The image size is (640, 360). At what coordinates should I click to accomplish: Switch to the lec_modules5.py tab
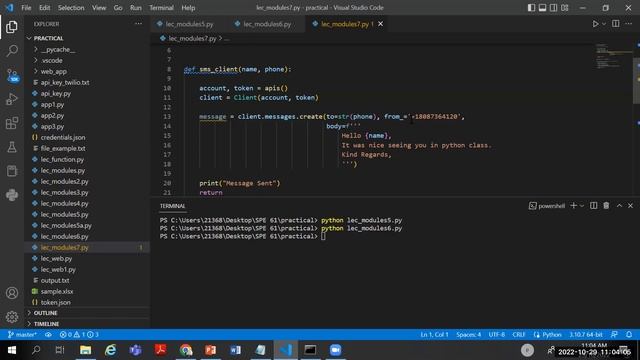(x=189, y=24)
